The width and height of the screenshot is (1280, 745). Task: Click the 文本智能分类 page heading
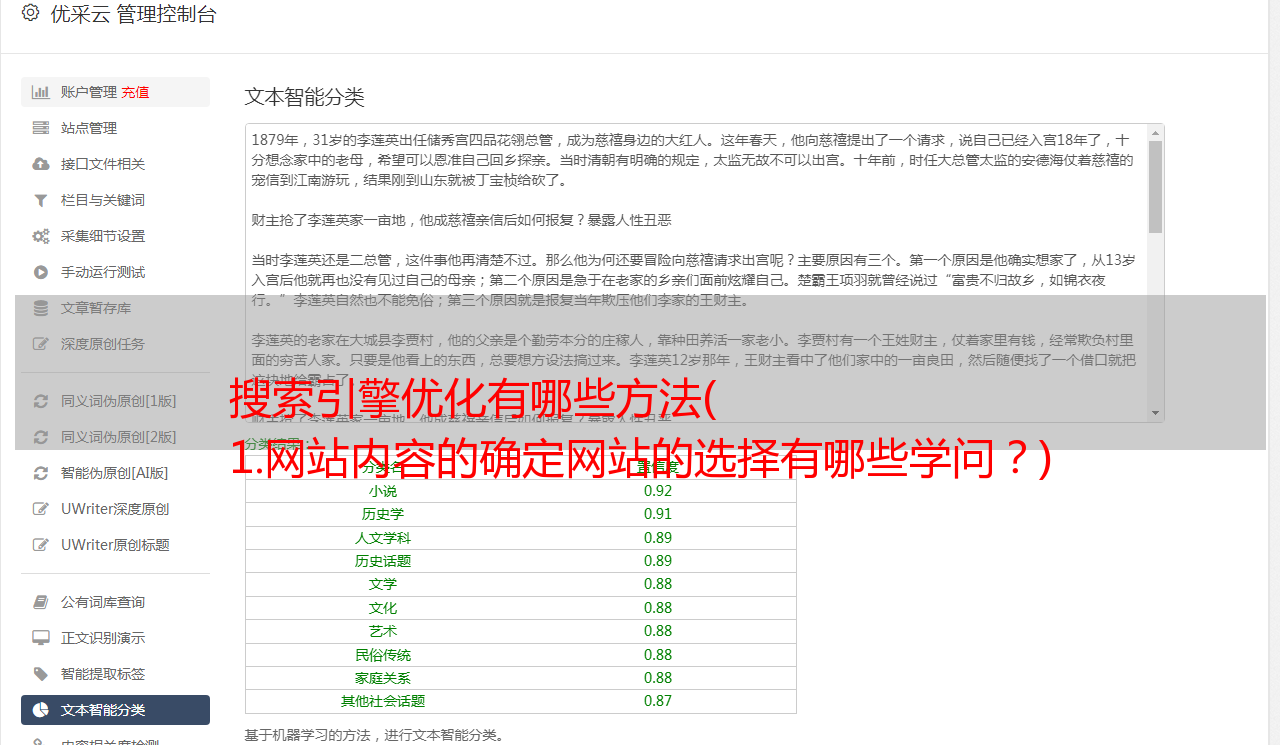(x=305, y=97)
